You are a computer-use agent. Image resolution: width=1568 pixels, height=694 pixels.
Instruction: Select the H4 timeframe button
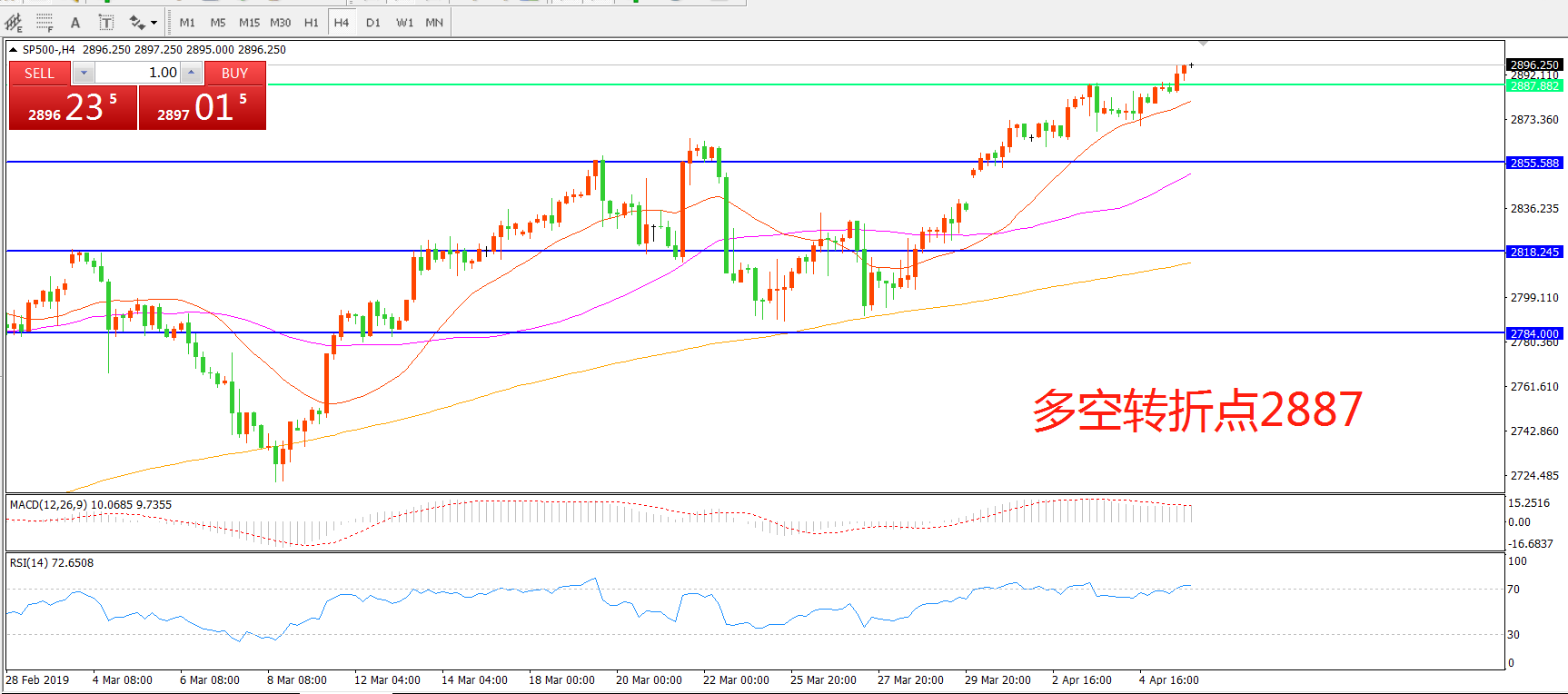pos(342,23)
